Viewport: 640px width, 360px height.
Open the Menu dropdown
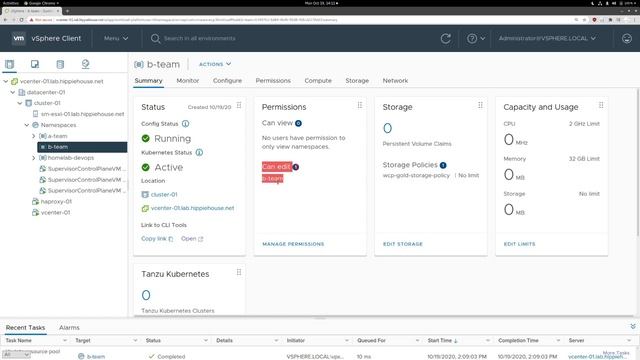tap(116, 38)
